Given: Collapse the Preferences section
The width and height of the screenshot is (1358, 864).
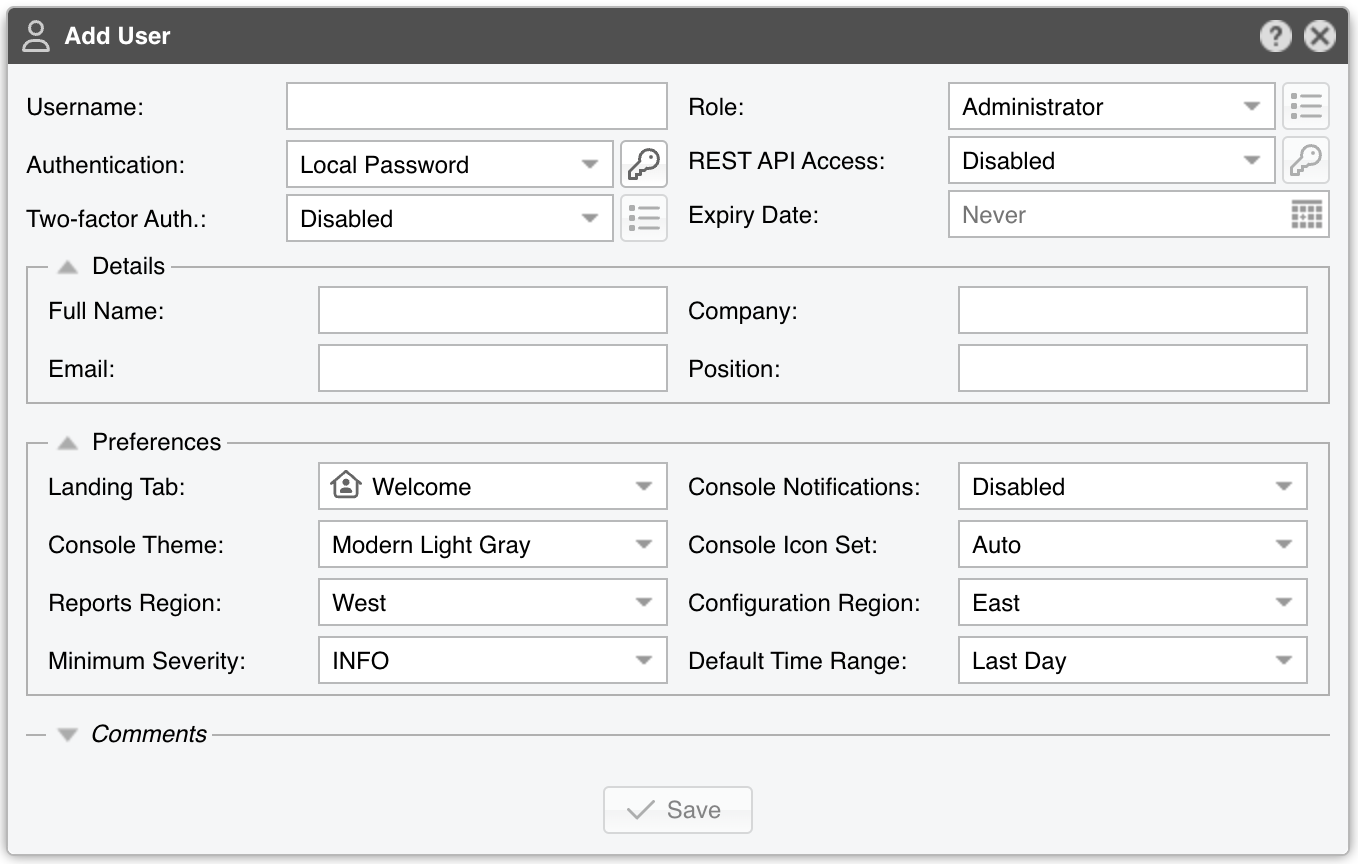Looking at the screenshot, I should 67,442.
